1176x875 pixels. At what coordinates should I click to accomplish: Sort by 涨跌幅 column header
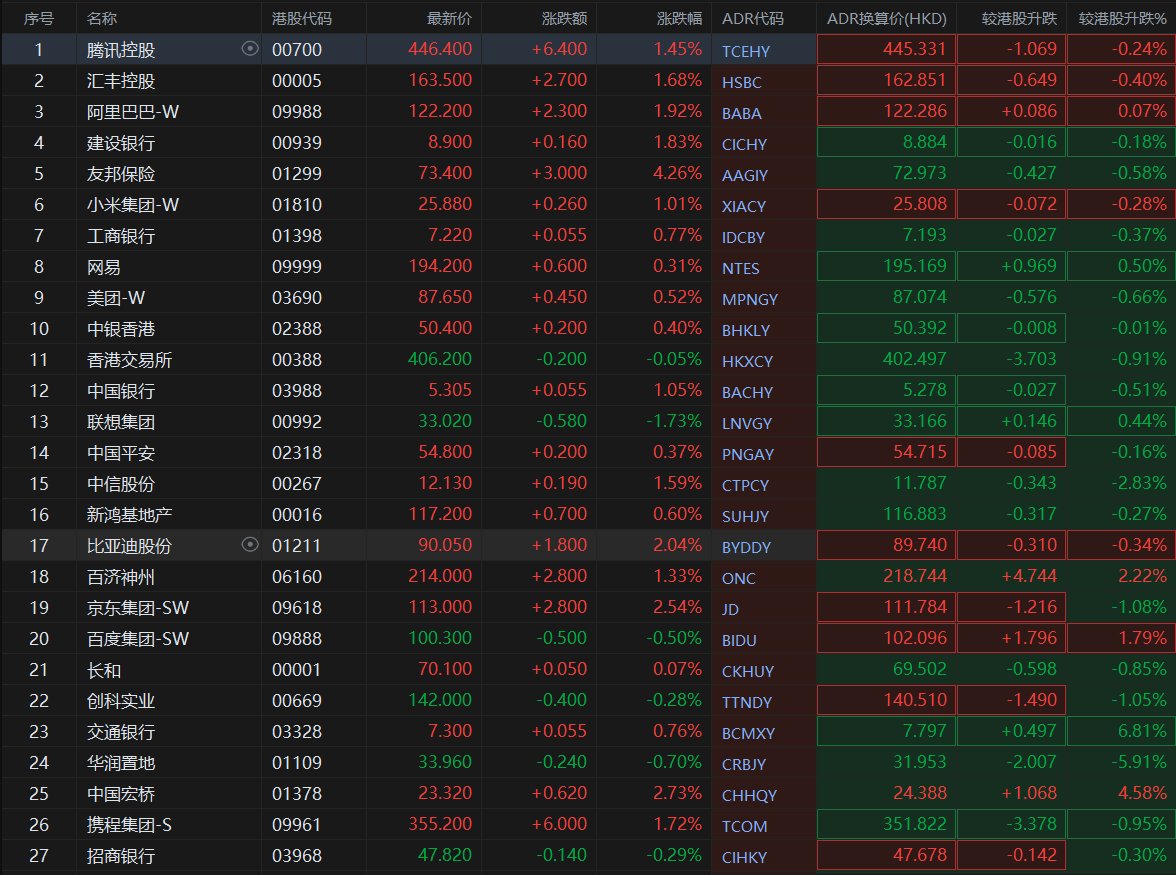click(679, 18)
